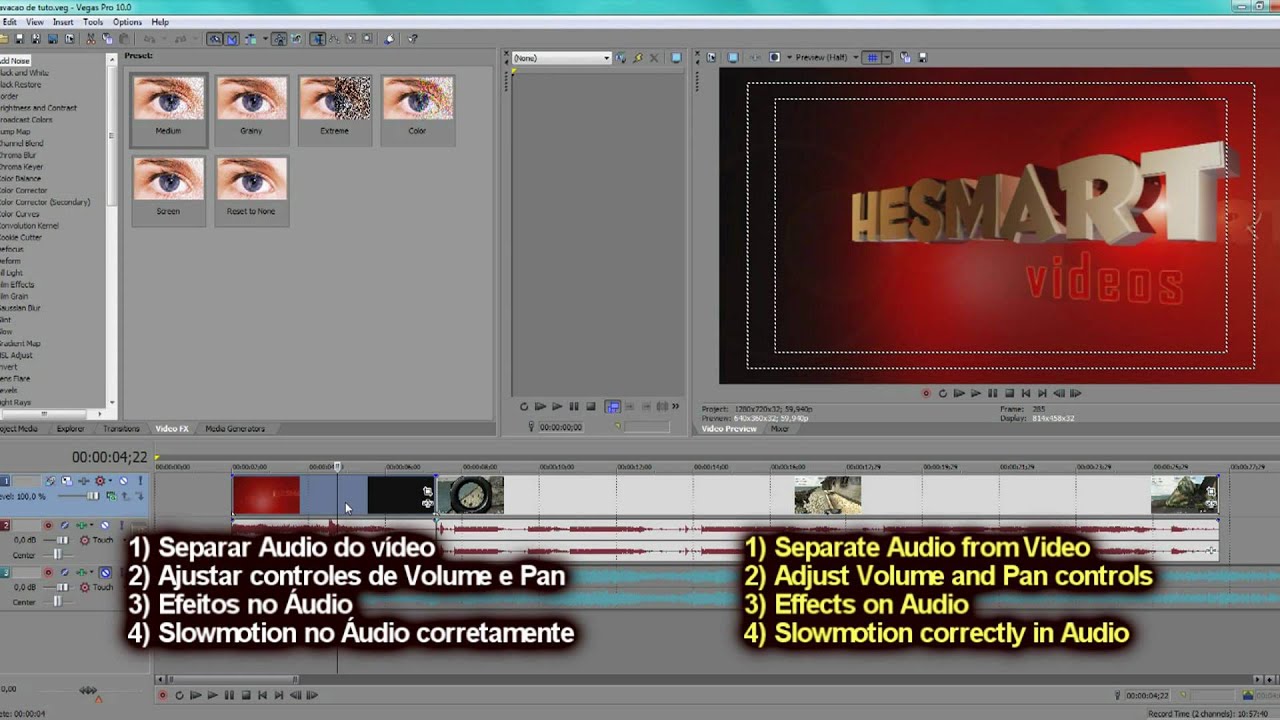Click the Copy toolbar icon
Viewport: 1280px width, 720px height.
tap(108, 39)
